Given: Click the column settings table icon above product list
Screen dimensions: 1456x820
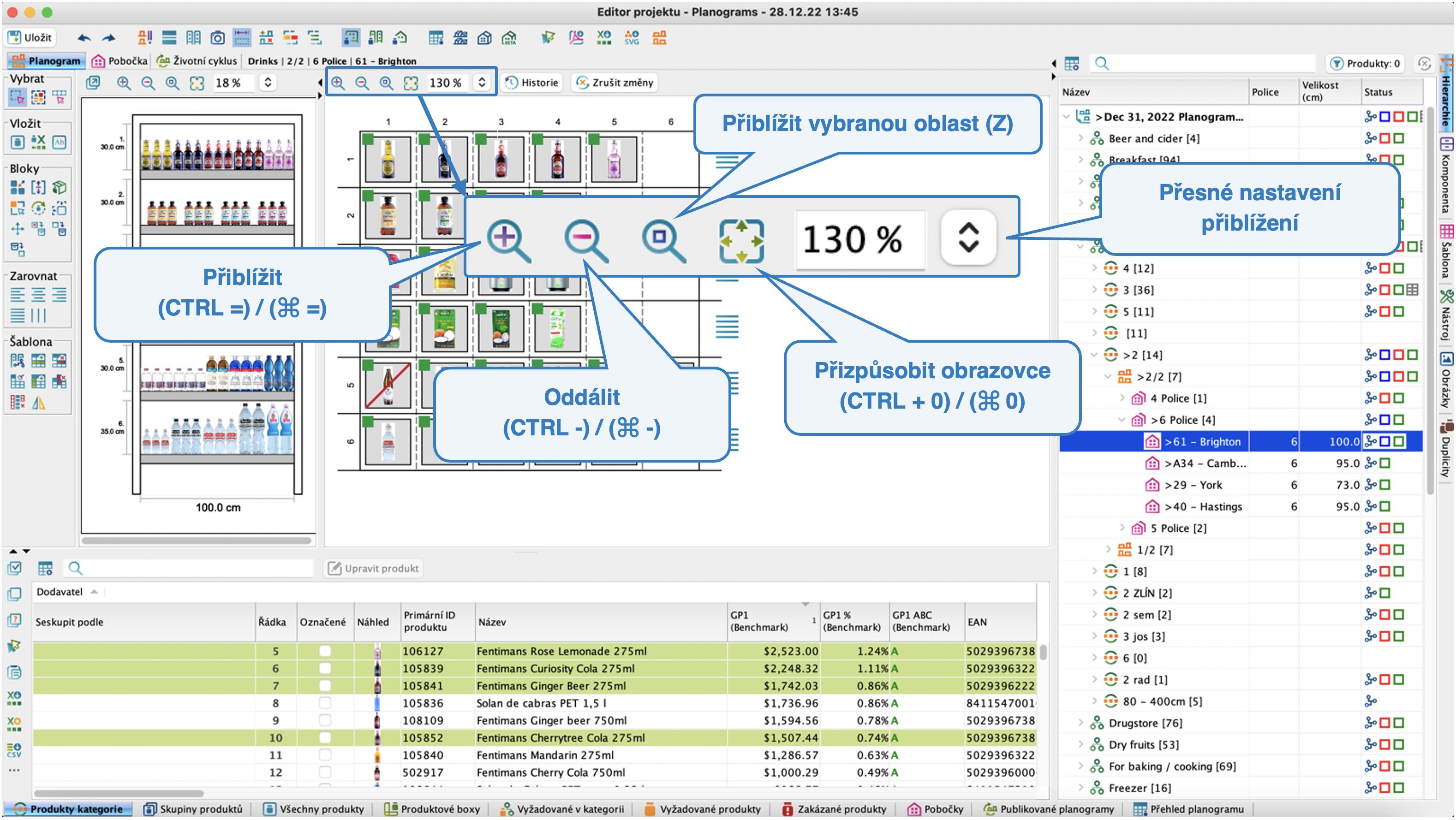Looking at the screenshot, I should [45, 568].
